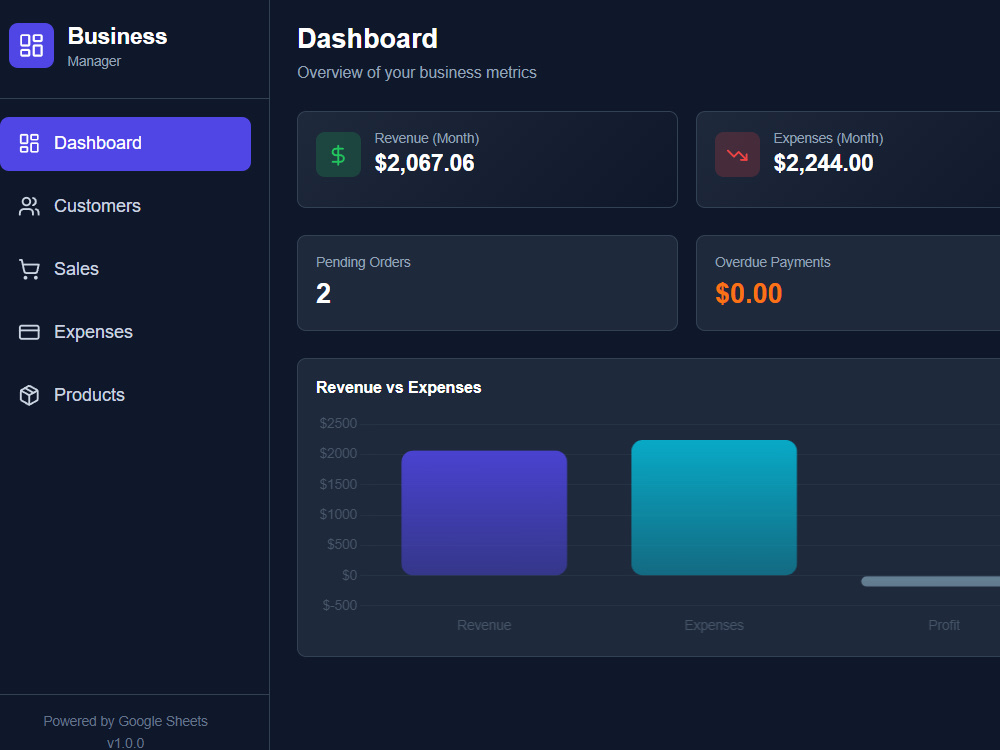This screenshot has height=750, width=1000.
Task: Click the Revenue vs Expenses chart title
Action: tap(399, 388)
